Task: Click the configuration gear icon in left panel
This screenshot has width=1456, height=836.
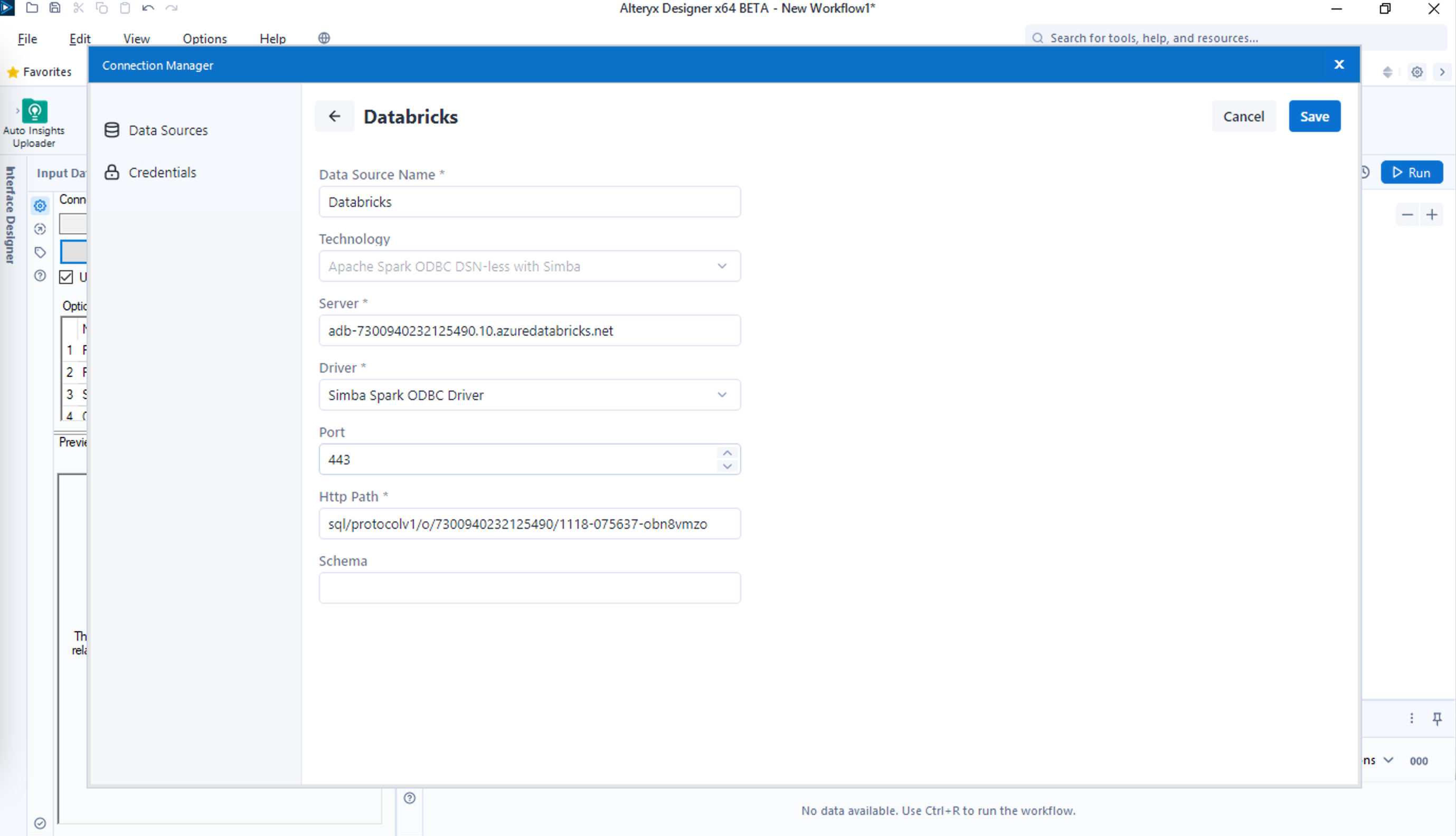Action: 40,205
